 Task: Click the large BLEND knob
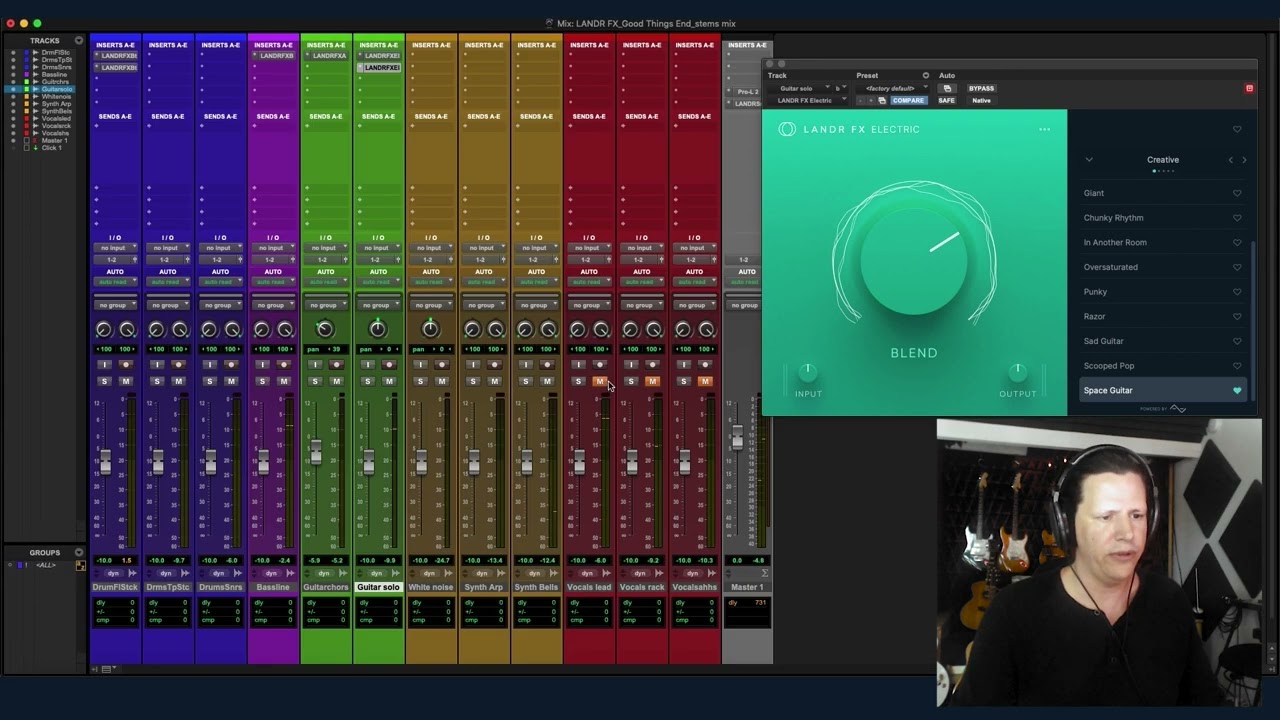click(914, 260)
